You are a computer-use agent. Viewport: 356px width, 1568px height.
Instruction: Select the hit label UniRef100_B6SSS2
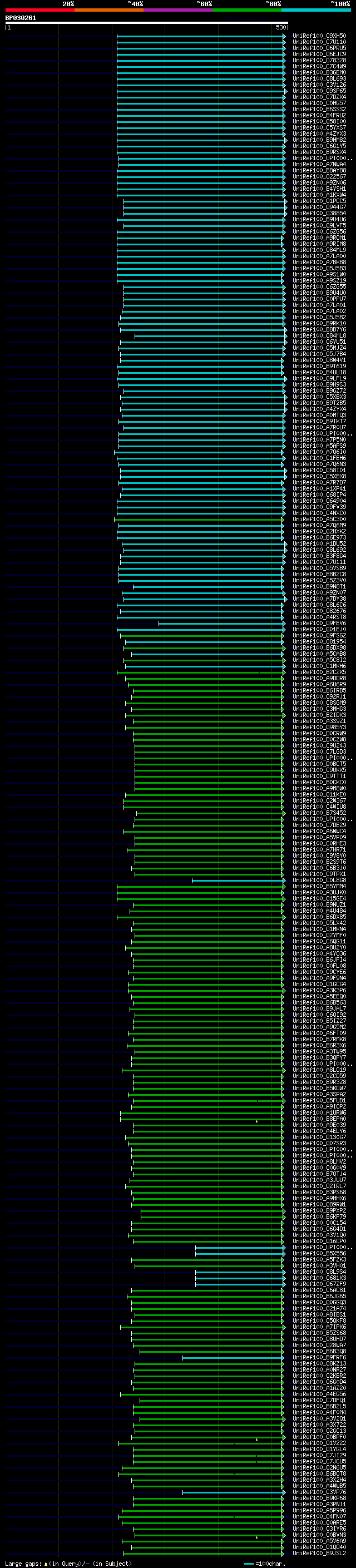pyautogui.click(x=319, y=109)
